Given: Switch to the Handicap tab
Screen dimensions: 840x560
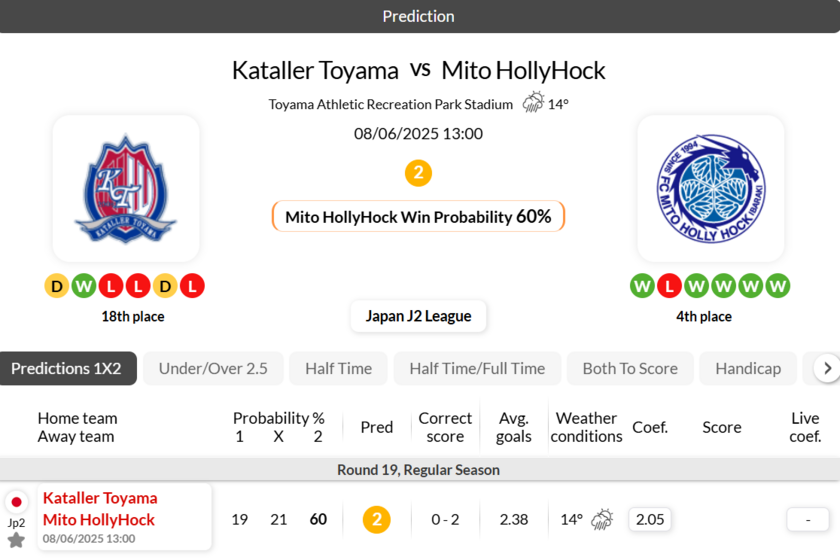Looking at the screenshot, I should pos(748,368).
